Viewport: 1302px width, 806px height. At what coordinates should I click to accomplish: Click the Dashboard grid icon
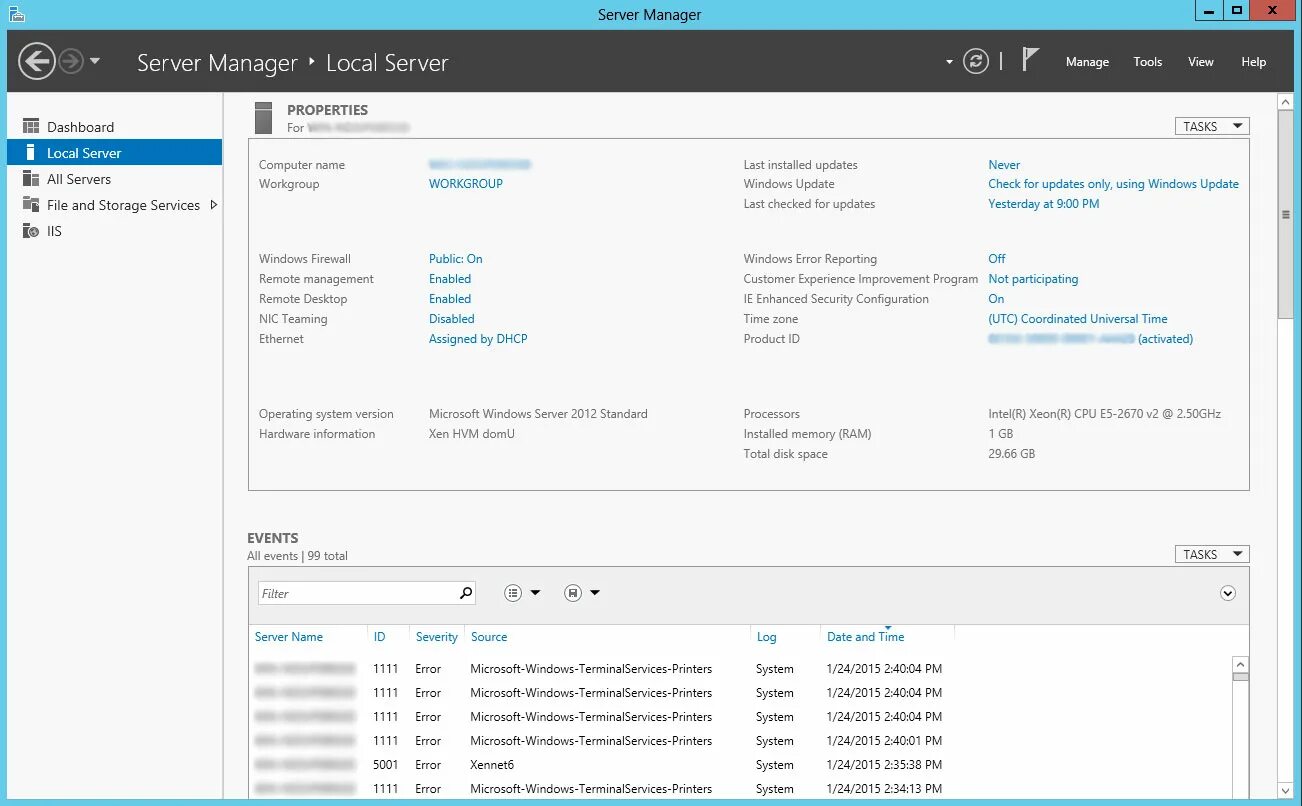(31, 127)
